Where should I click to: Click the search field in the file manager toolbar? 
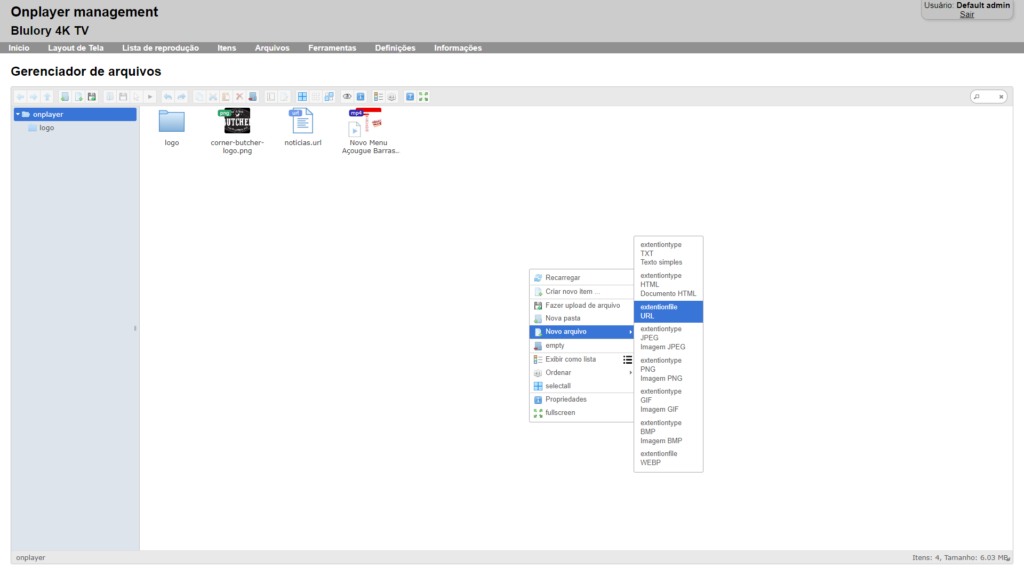tap(987, 97)
